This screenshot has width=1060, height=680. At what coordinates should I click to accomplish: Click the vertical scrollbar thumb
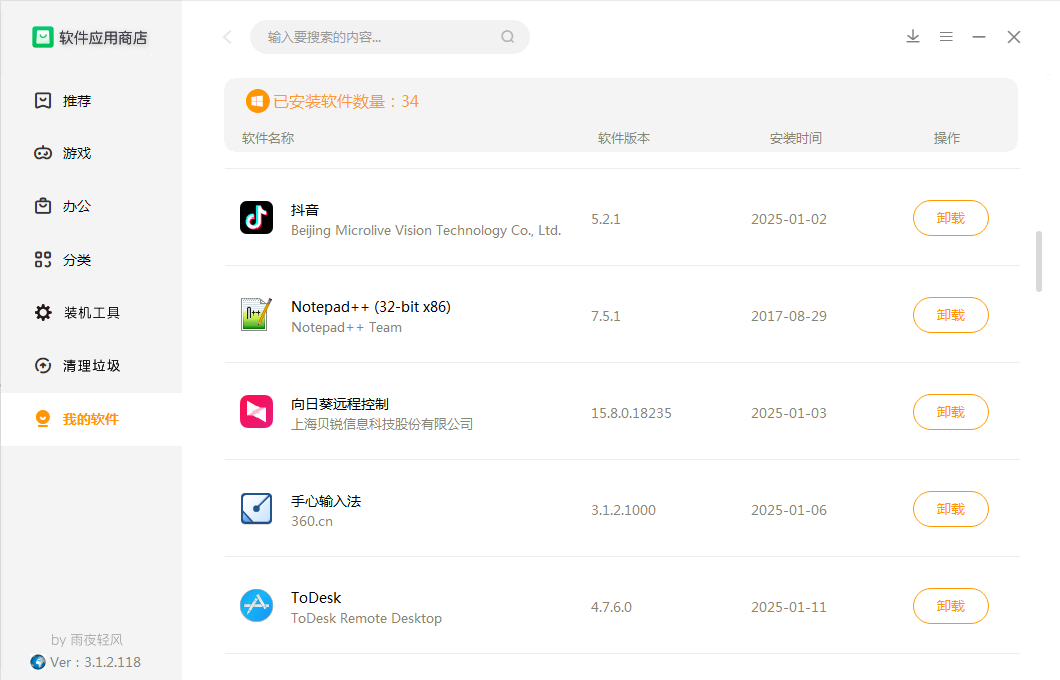coord(1038,261)
